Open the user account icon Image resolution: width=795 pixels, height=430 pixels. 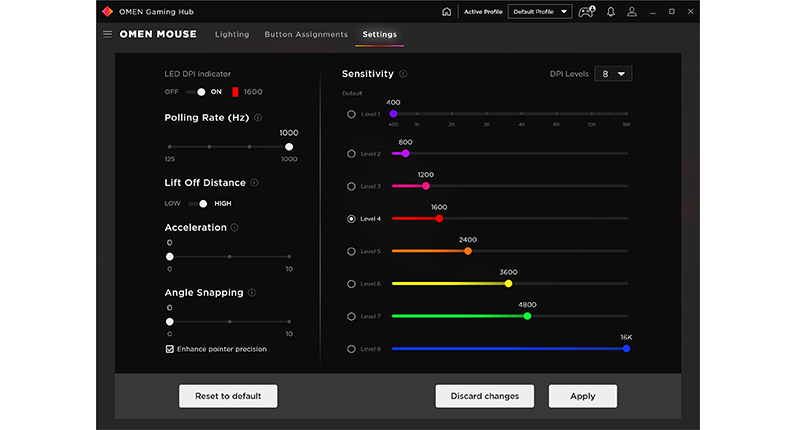[632, 12]
